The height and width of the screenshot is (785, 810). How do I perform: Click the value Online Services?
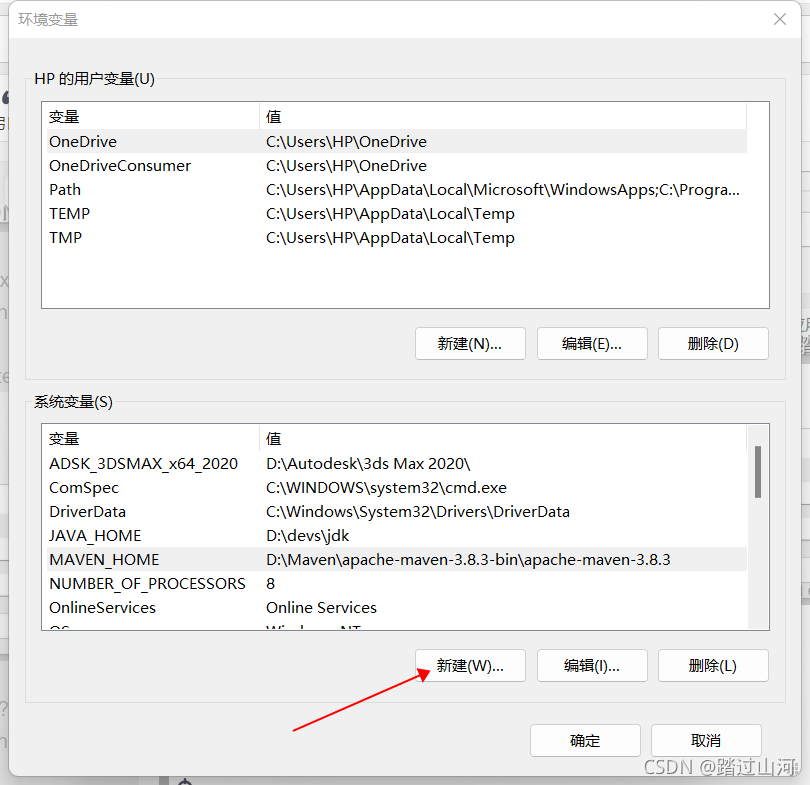(321, 608)
